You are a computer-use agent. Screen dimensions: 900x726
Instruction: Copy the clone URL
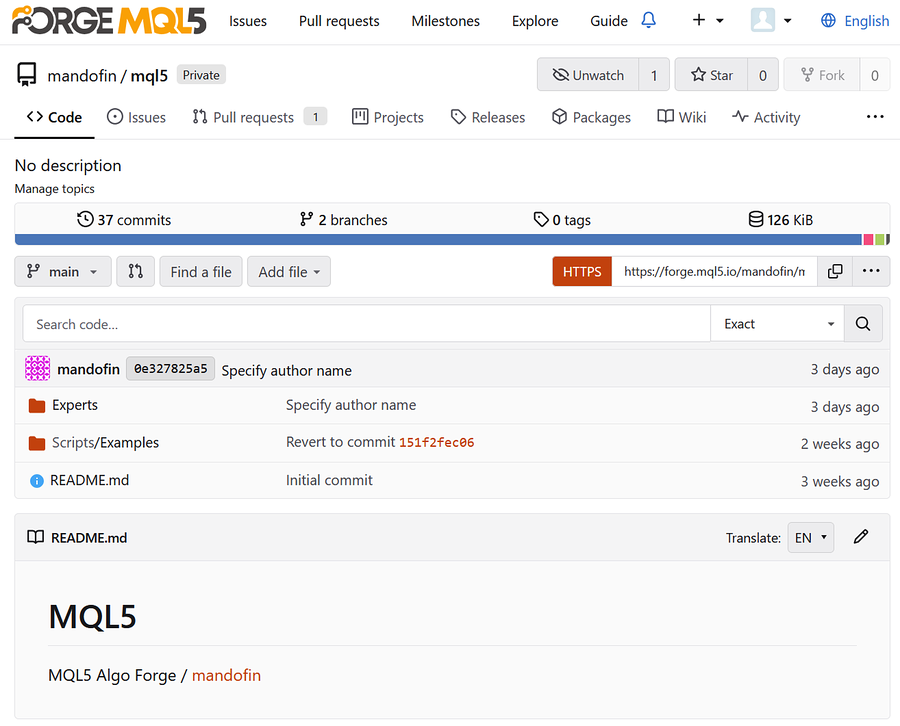(835, 271)
